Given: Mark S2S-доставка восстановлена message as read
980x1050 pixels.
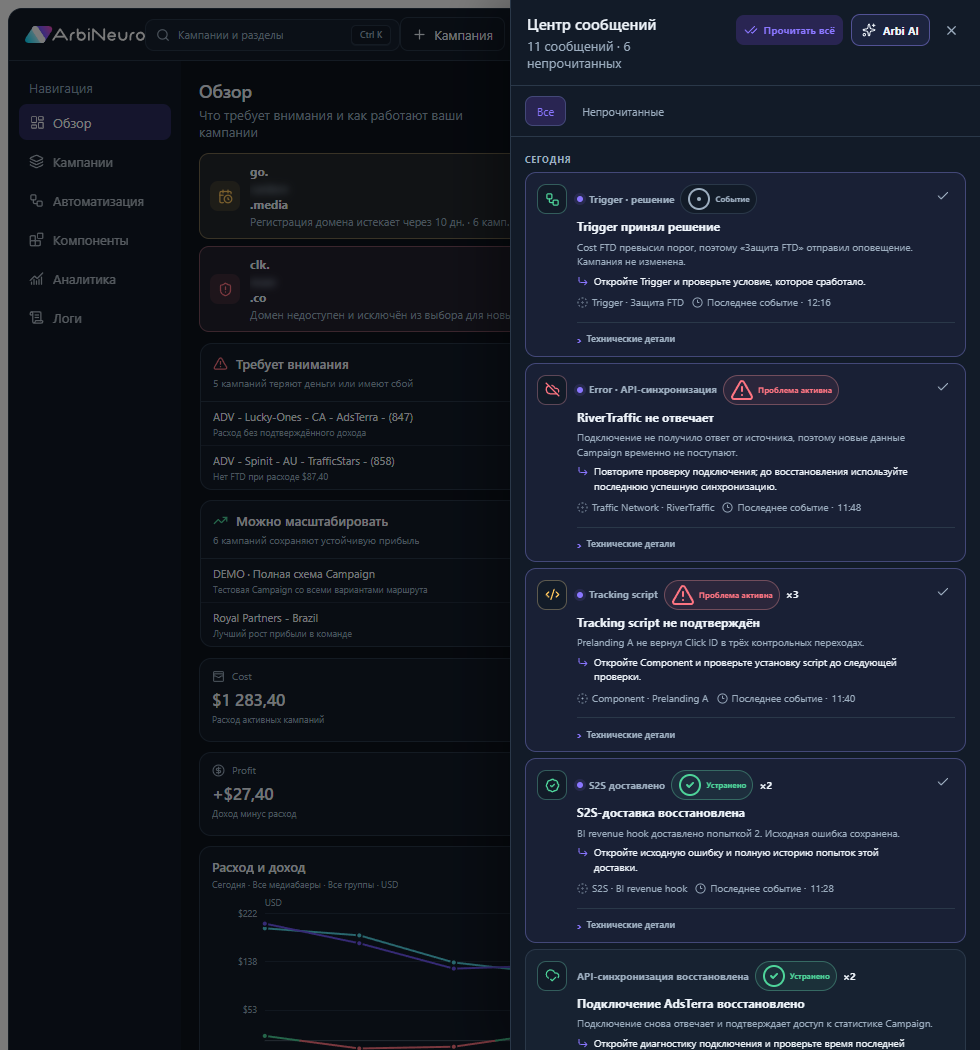Looking at the screenshot, I should (942, 782).
